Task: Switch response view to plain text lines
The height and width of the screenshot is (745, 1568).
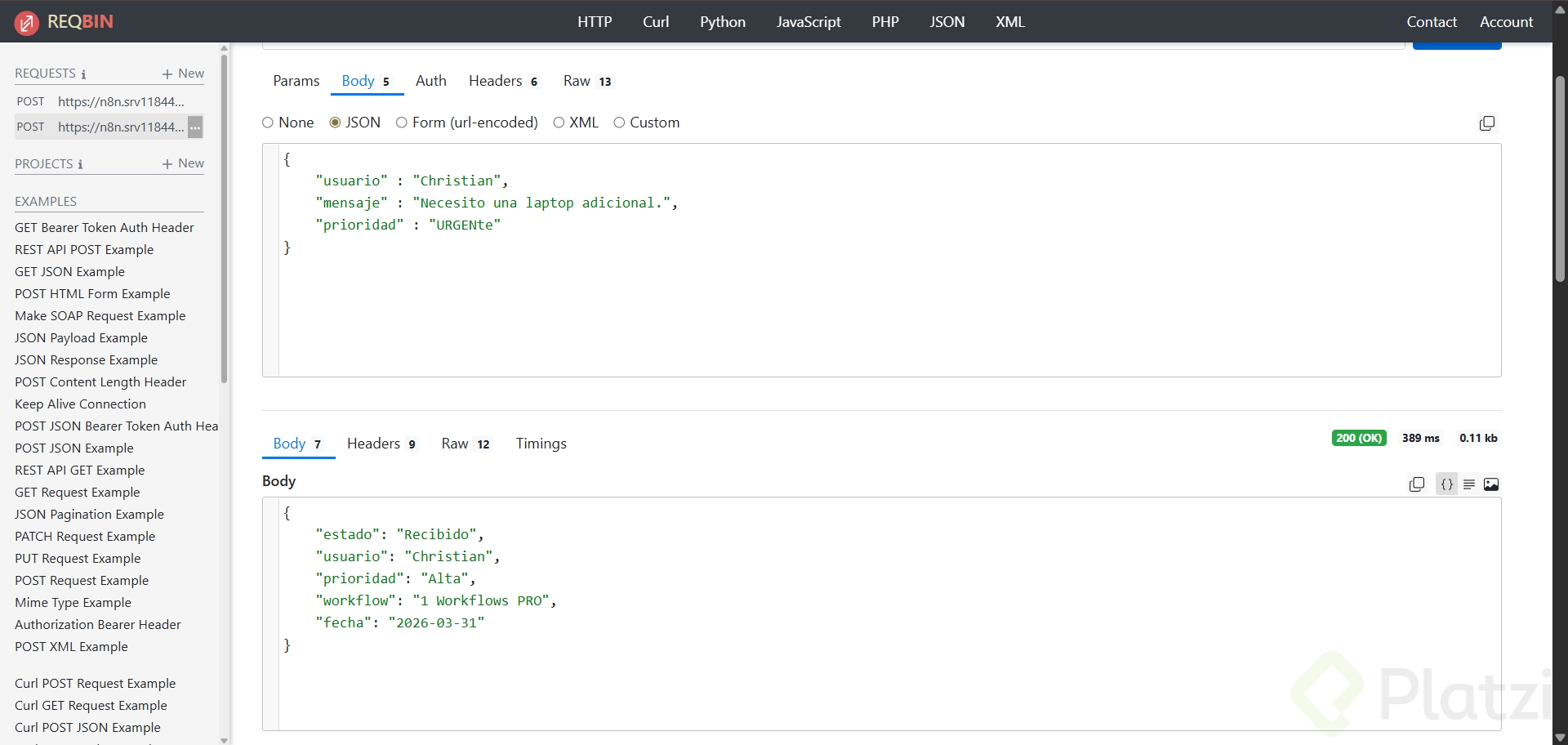Action: point(1469,484)
